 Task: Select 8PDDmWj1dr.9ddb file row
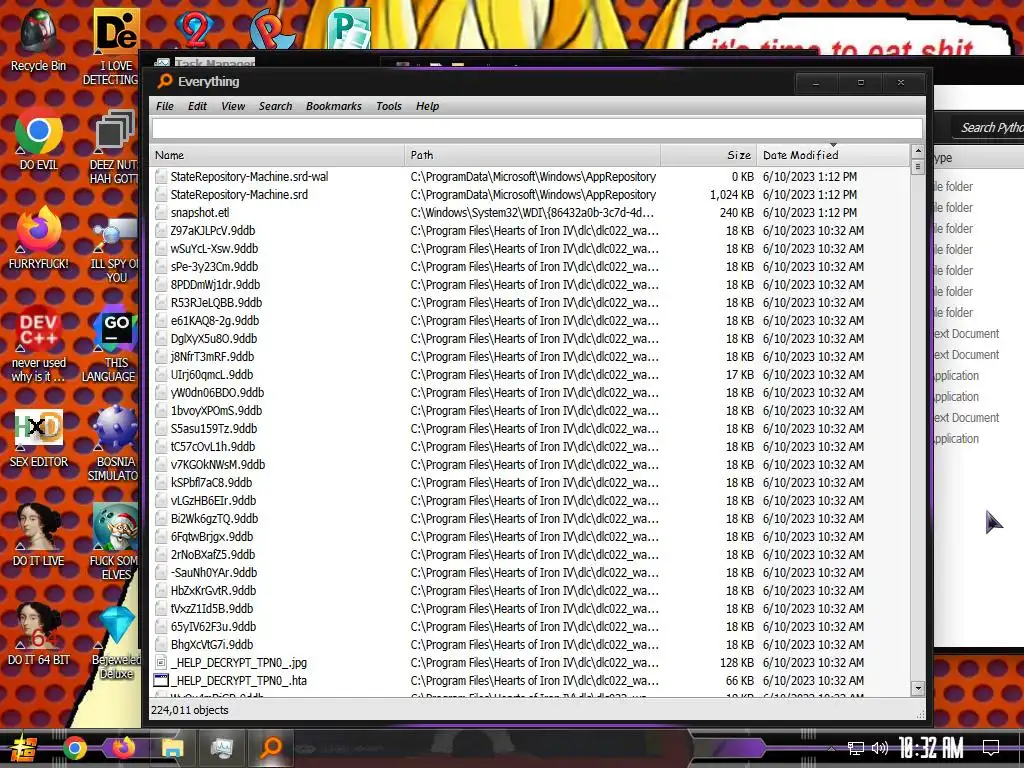click(x=530, y=284)
